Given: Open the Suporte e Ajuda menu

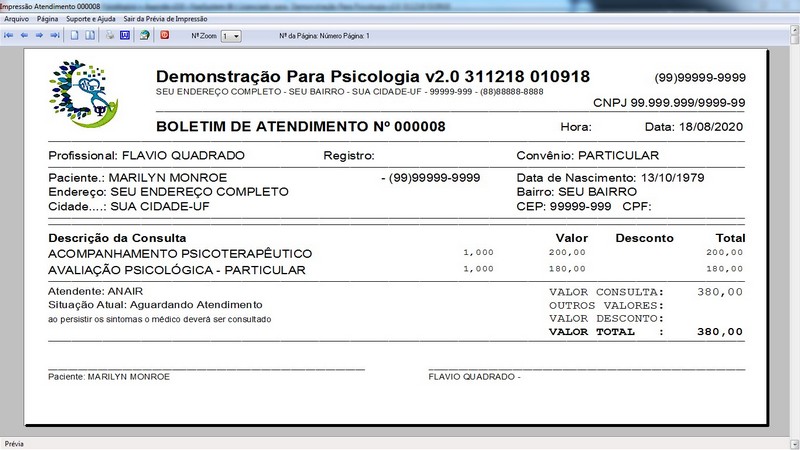Looking at the screenshot, I should [91, 19].
